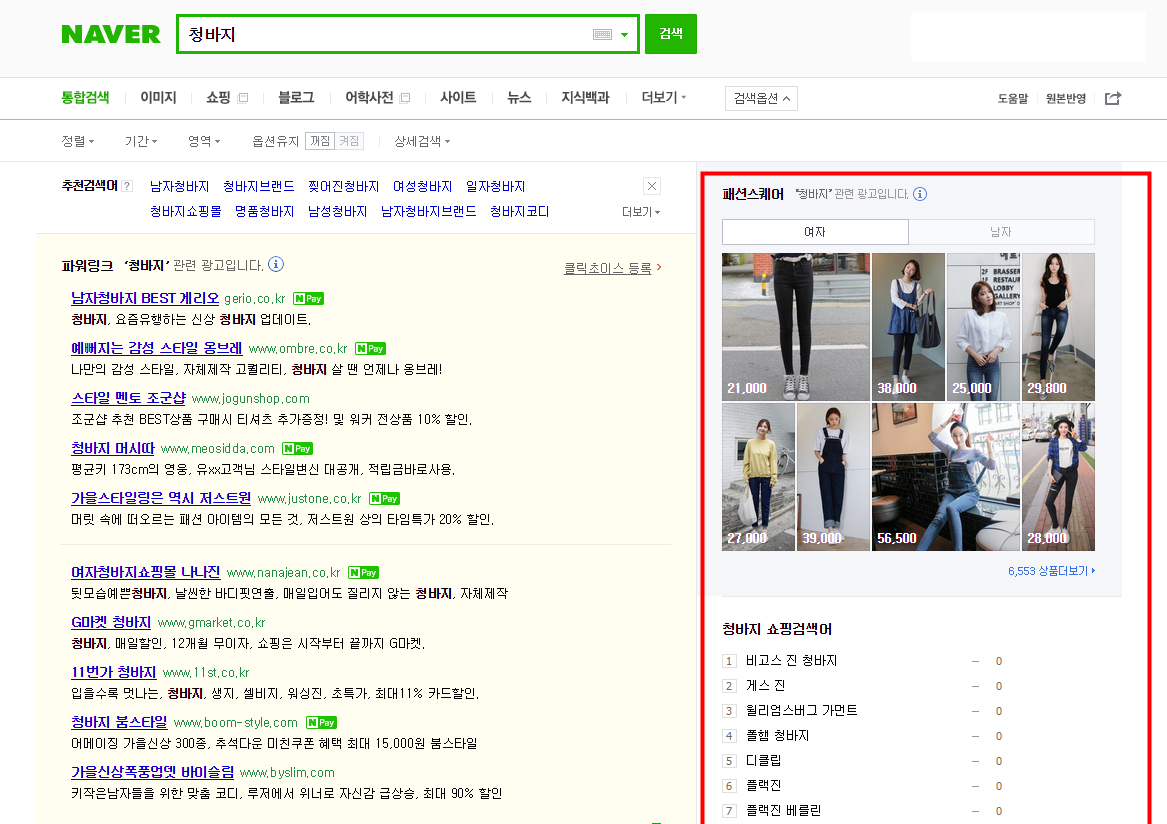Open the 도움말 help link

1012,98
